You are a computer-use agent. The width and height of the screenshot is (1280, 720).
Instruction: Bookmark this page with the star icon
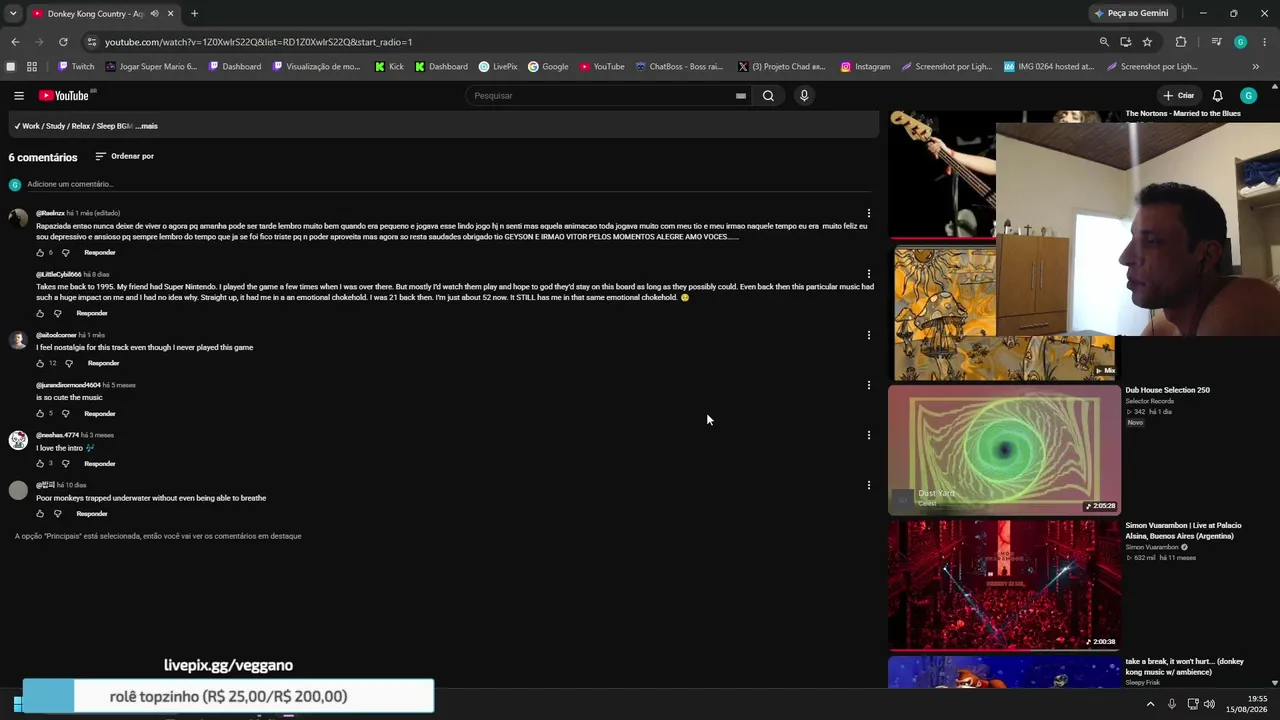[1147, 42]
